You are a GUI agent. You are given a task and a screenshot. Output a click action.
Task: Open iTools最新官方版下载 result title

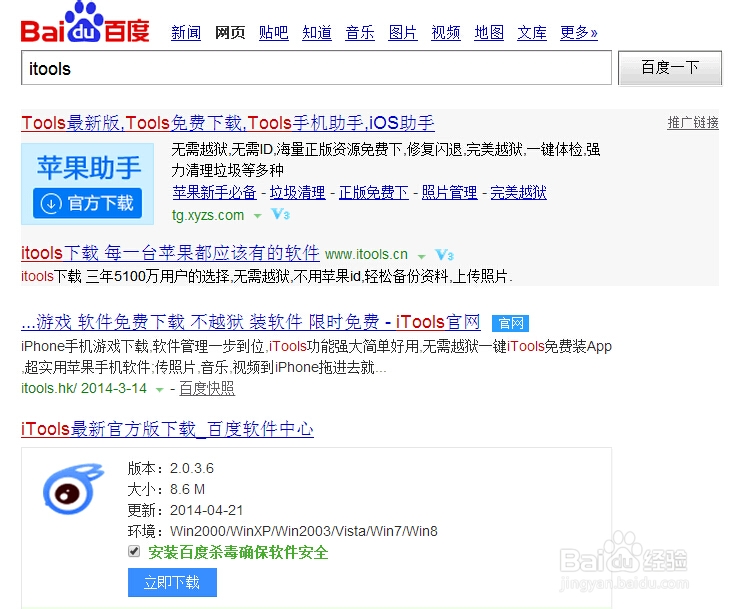click(x=167, y=429)
